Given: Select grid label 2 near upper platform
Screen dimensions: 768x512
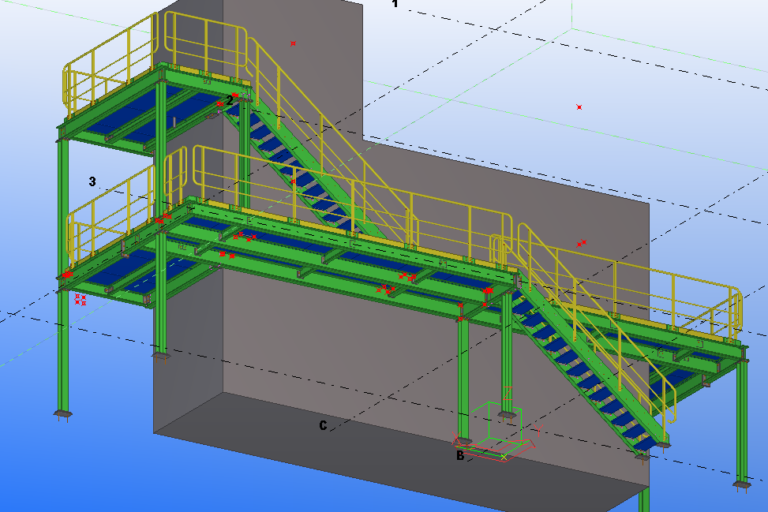Looking at the screenshot, I should (229, 100).
